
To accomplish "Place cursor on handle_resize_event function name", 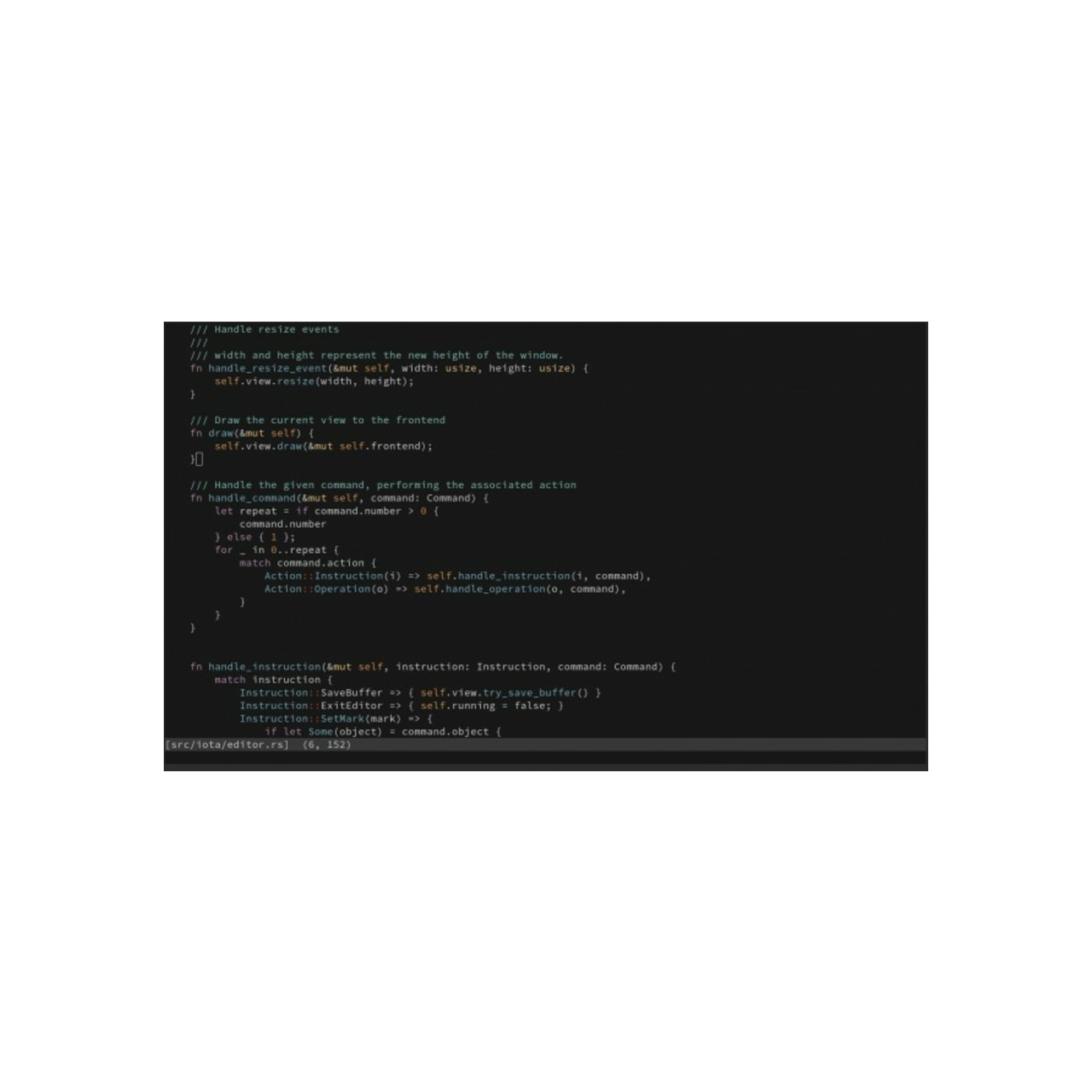I will pos(267,369).
